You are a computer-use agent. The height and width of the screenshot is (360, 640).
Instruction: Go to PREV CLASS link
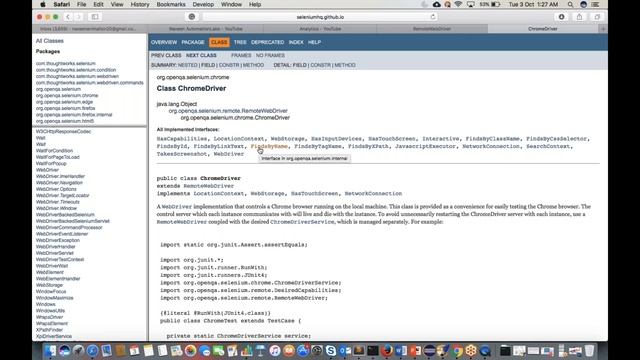coord(166,56)
